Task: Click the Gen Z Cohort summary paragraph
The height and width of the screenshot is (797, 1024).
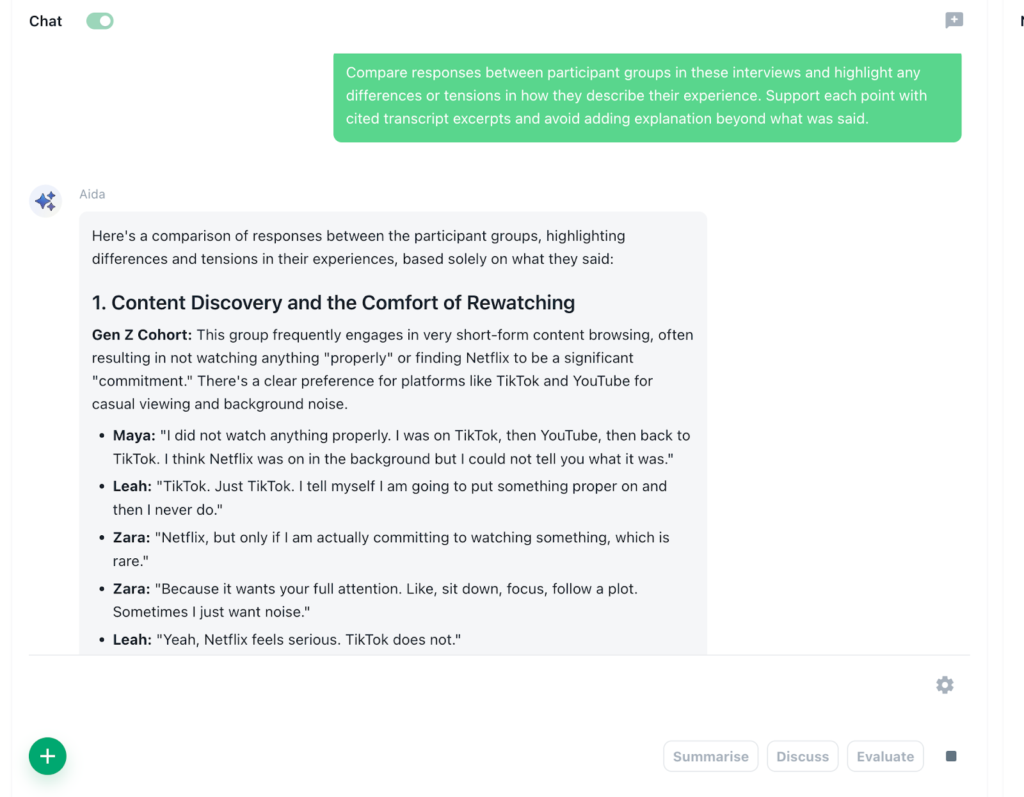Action: [x=392, y=369]
